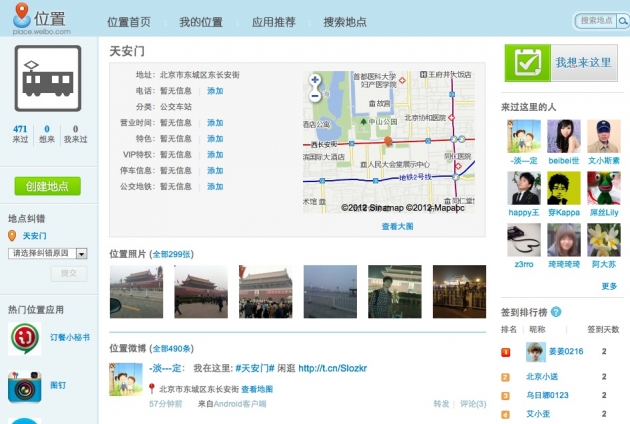This screenshot has height=424, width=630.
Task: Open beibei世's avatar
Action: coord(564,136)
